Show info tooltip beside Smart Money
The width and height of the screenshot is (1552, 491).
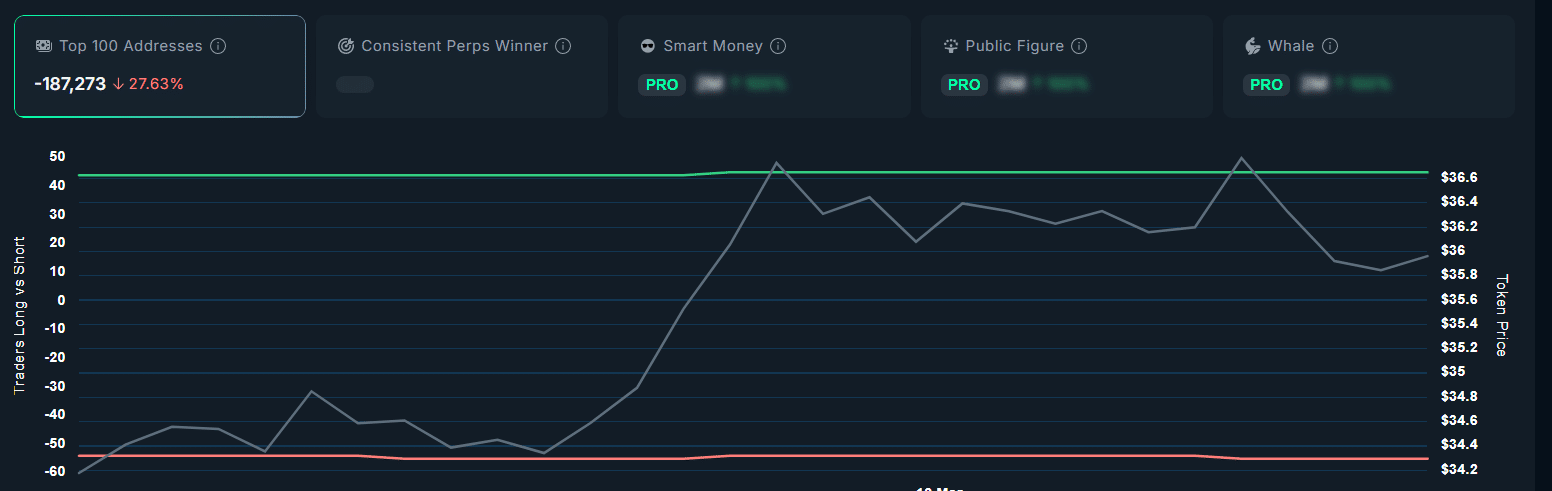coord(778,46)
